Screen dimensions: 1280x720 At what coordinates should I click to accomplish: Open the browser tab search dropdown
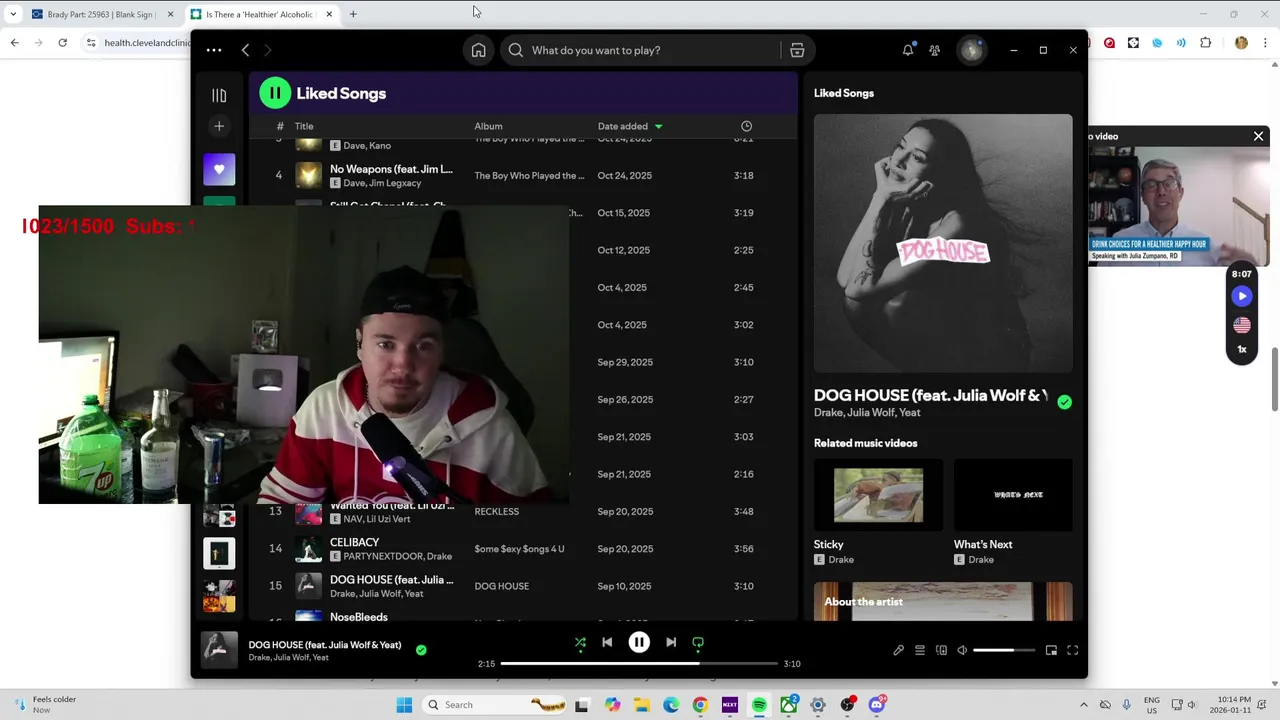pyautogui.click(x=12, y=14)
